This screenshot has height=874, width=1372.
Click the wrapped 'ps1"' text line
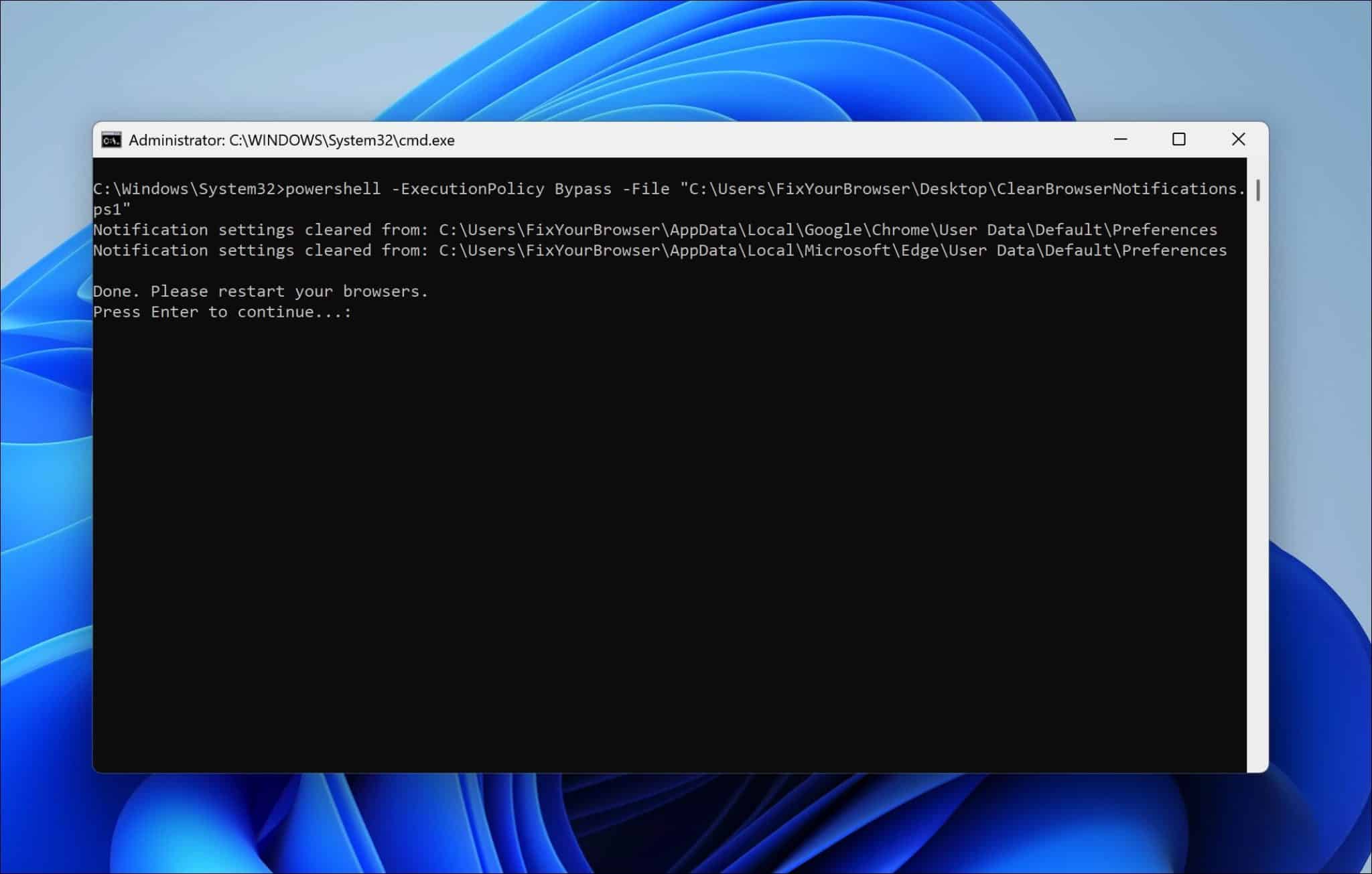click(111, 210)
